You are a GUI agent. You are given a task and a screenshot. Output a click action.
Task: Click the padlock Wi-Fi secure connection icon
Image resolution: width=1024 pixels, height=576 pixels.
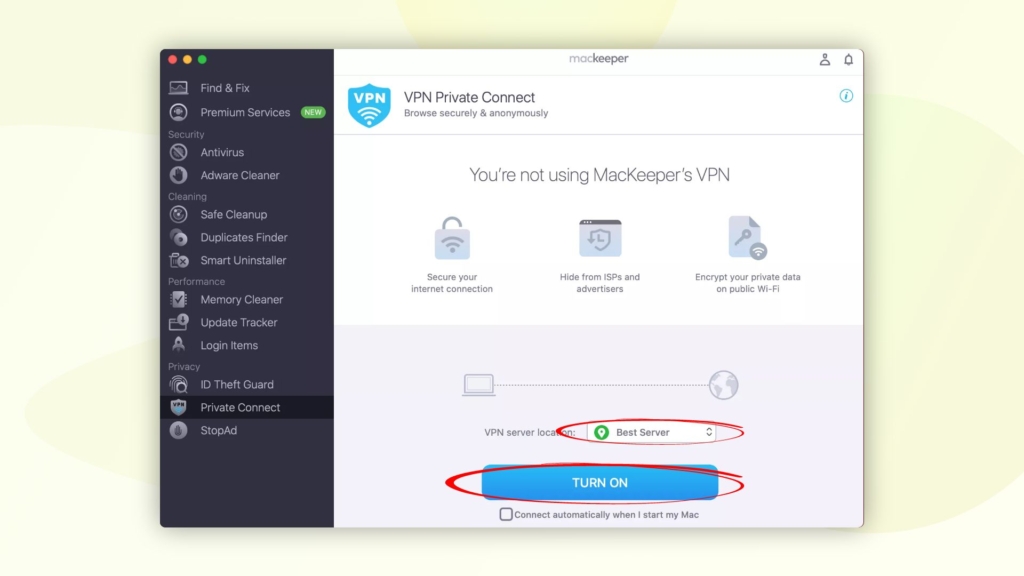[x=452, y=238]
